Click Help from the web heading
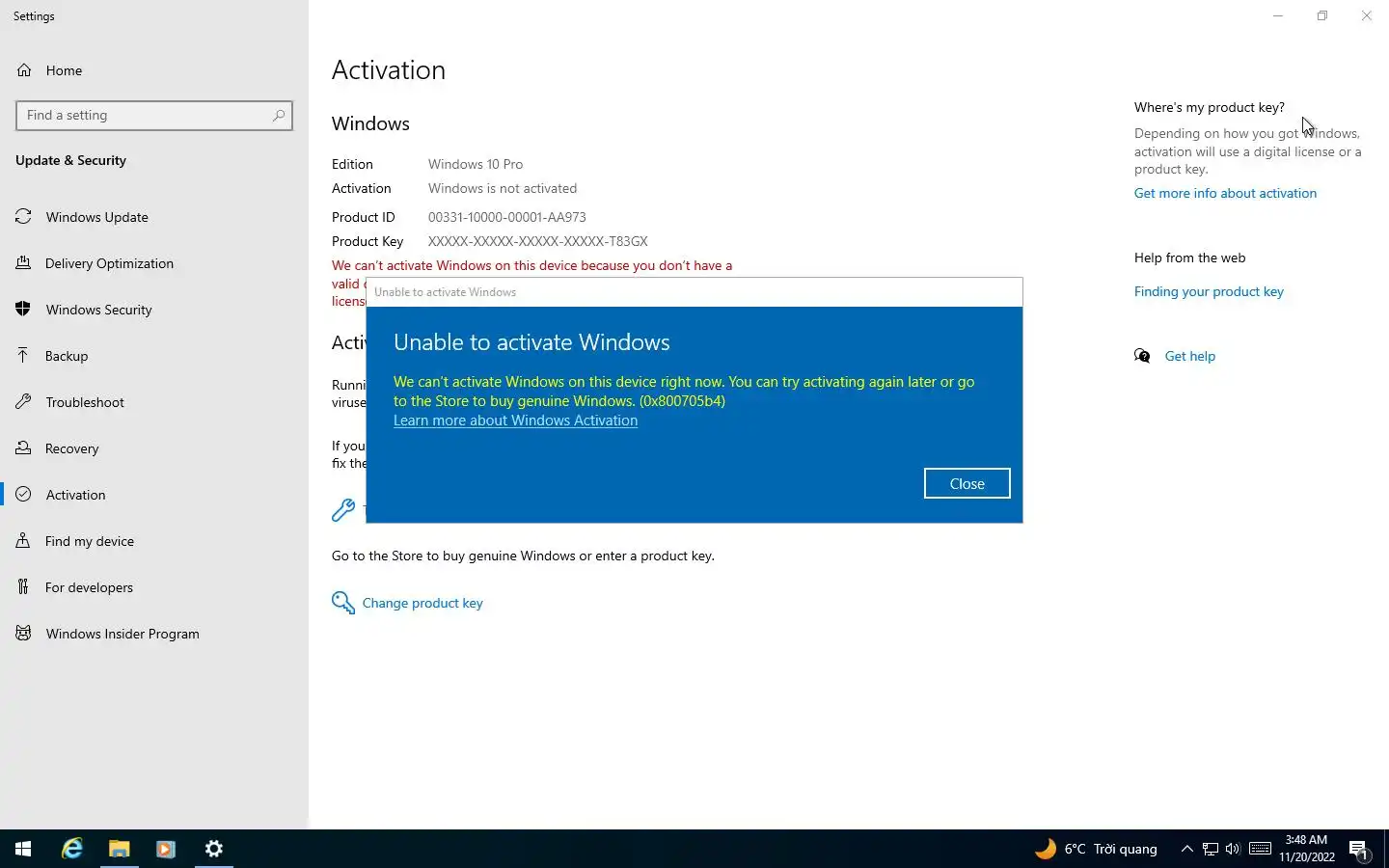 1189,258
